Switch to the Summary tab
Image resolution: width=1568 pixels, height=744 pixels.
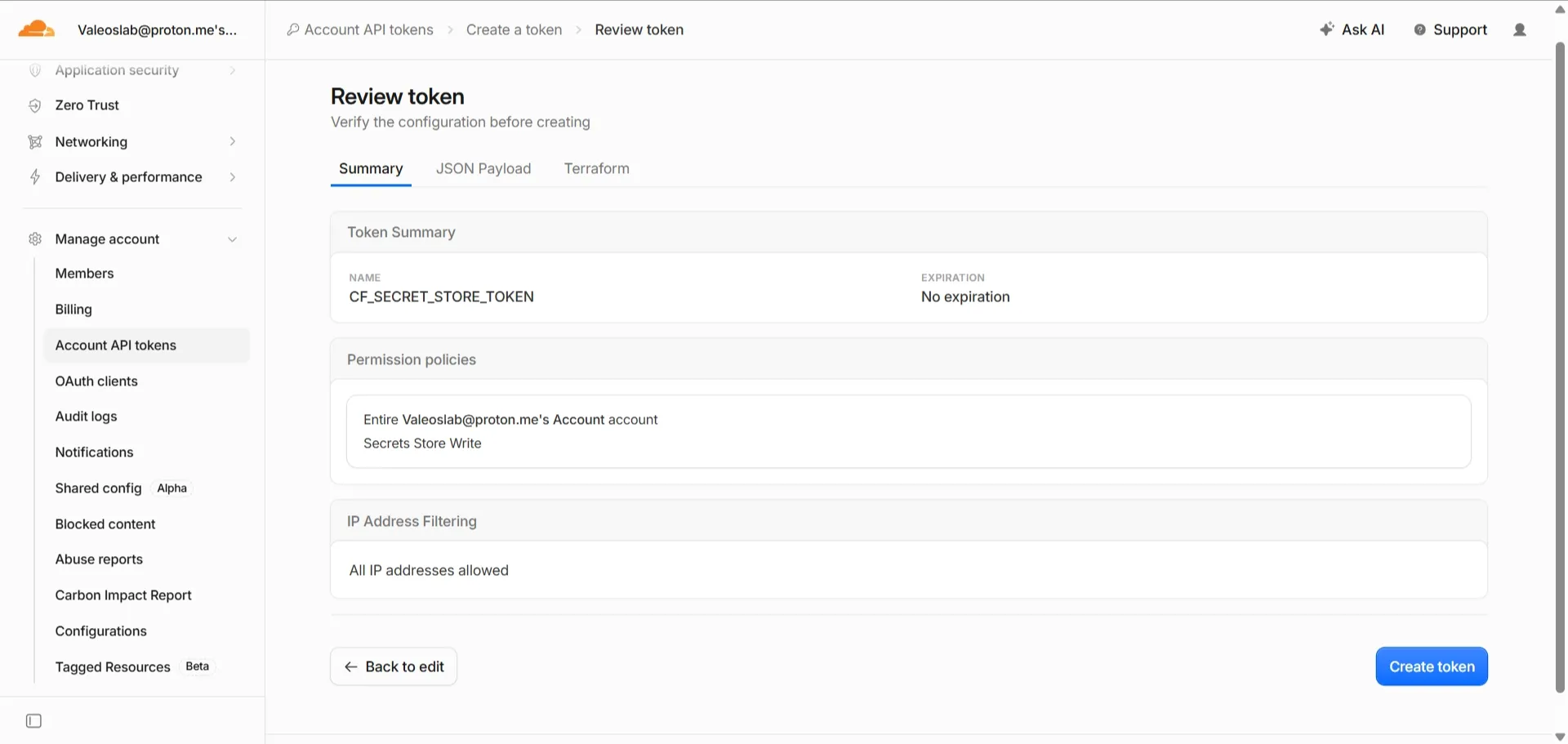[371, 169]
